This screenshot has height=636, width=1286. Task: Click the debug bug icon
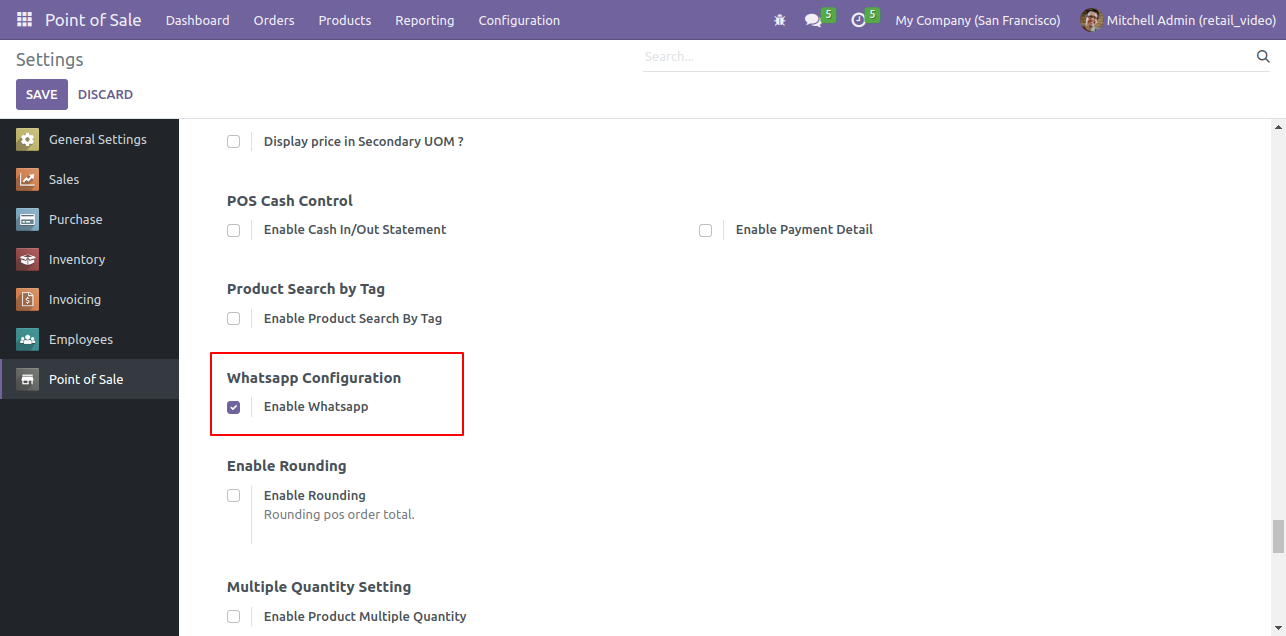[x=780, y=20]
